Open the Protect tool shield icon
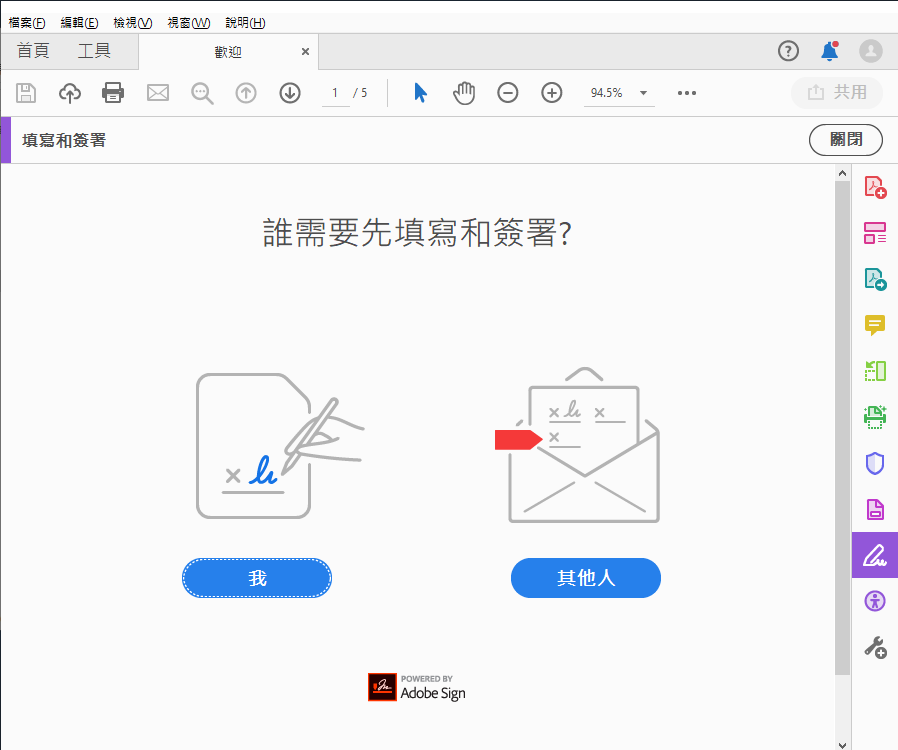Image resolution: width=898 pixels, height=750 pixels. pyautogui.click(x=875, y=462)
